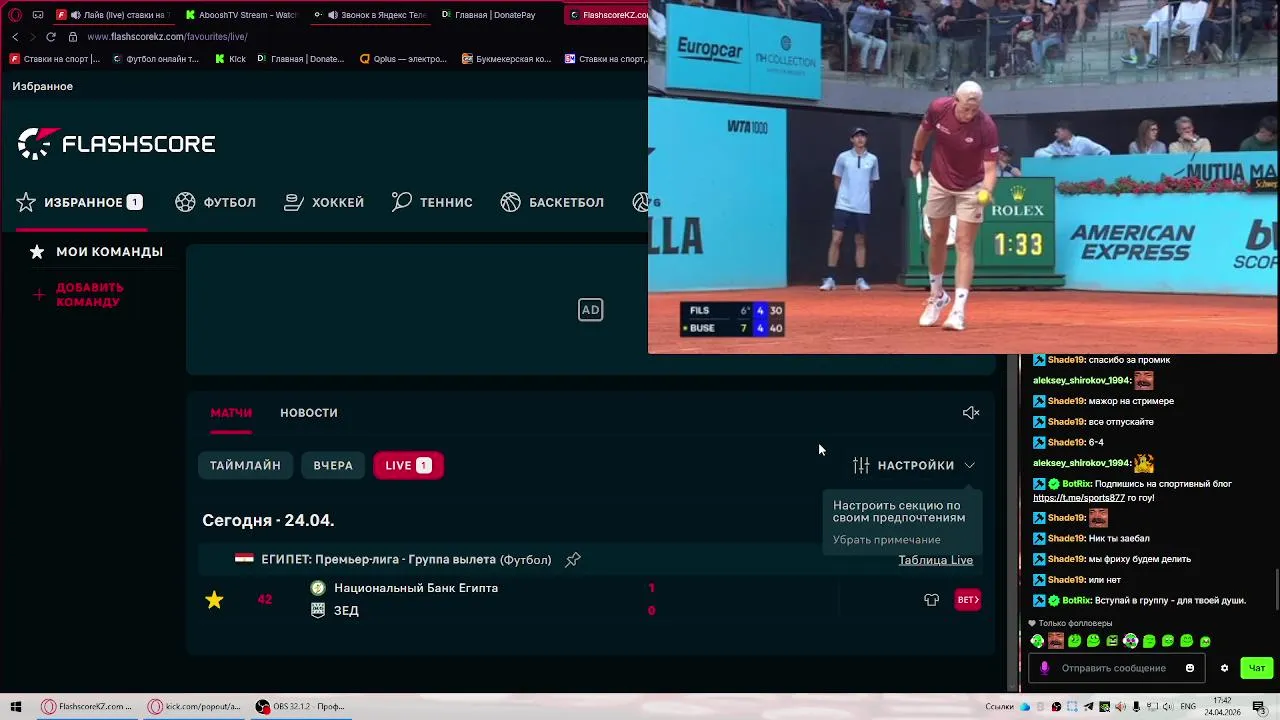This screenshot has width=1280, height=720.
Task: Toggle the pin for the Egypt league
Action: pyautogui.click(x=573, y=560)
